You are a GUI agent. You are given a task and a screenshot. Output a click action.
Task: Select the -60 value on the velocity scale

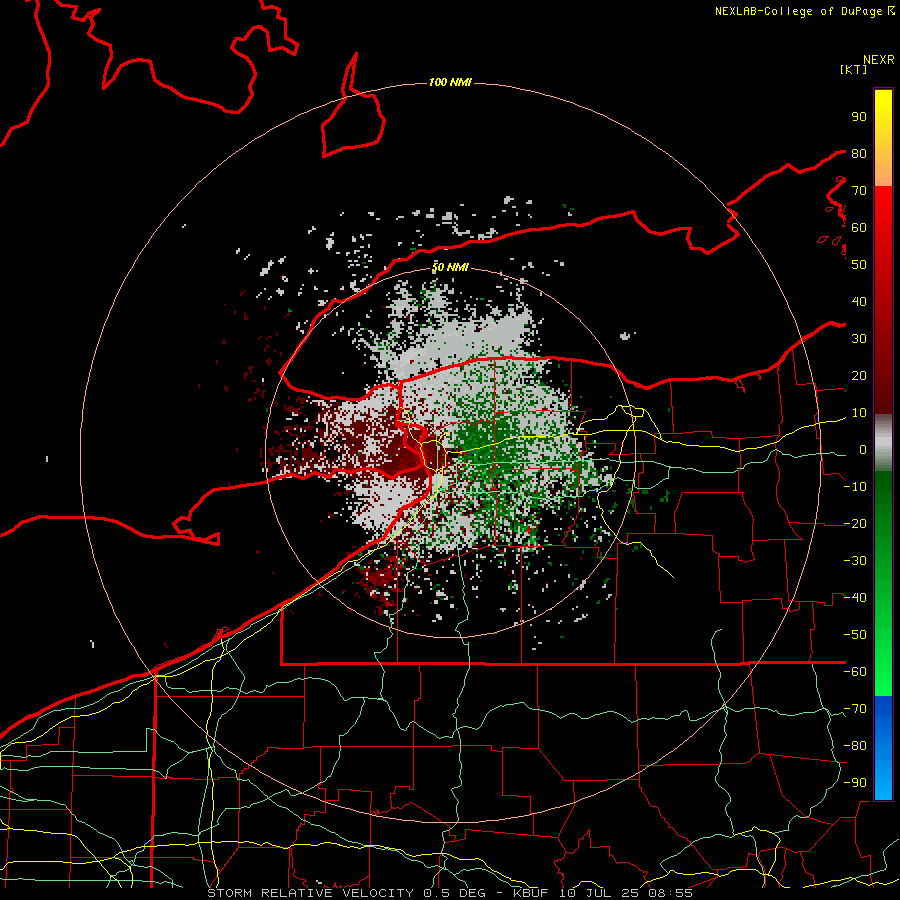click(x=855, y=672)
